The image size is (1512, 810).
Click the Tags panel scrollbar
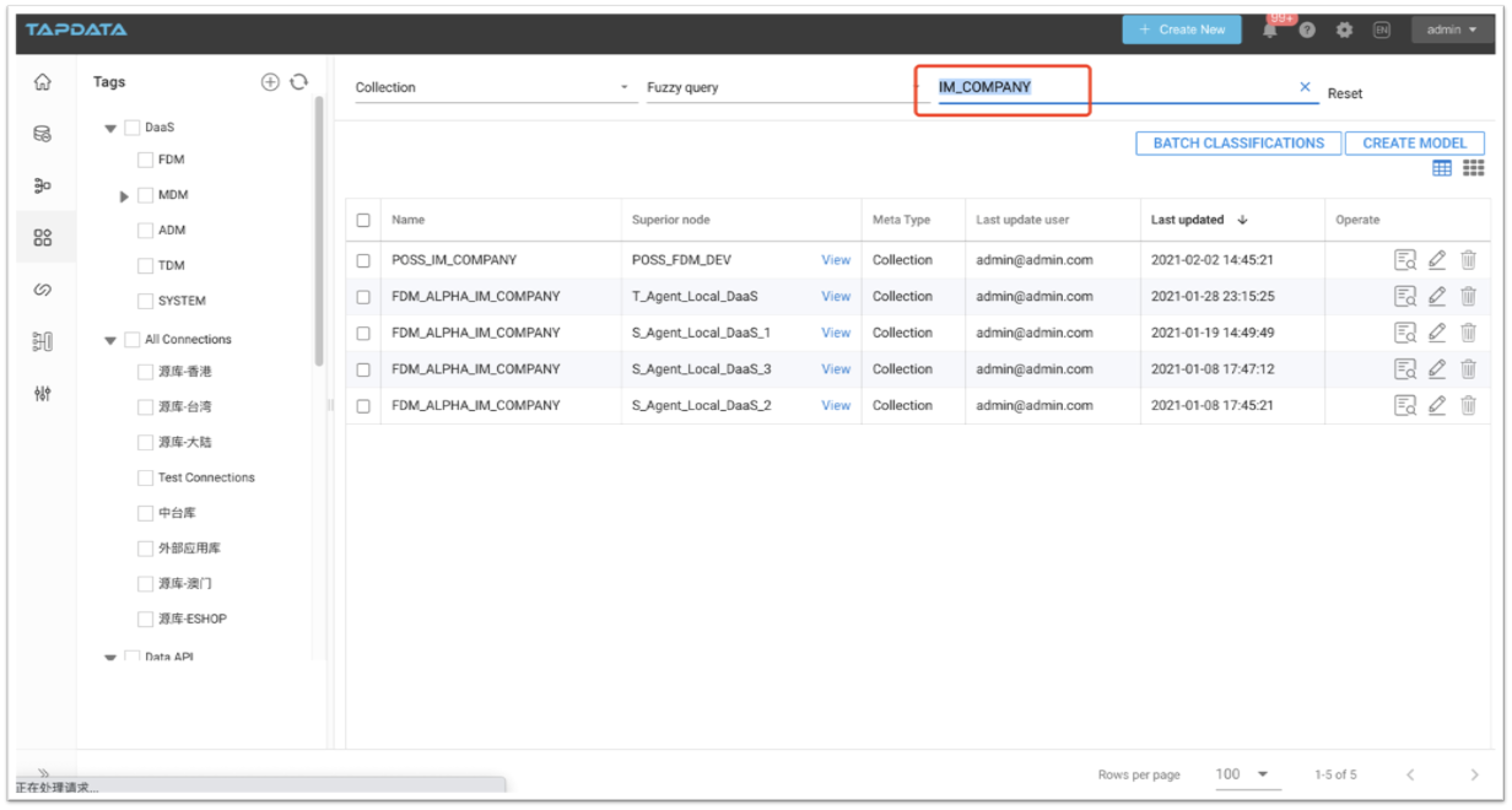tap(318, 231)
